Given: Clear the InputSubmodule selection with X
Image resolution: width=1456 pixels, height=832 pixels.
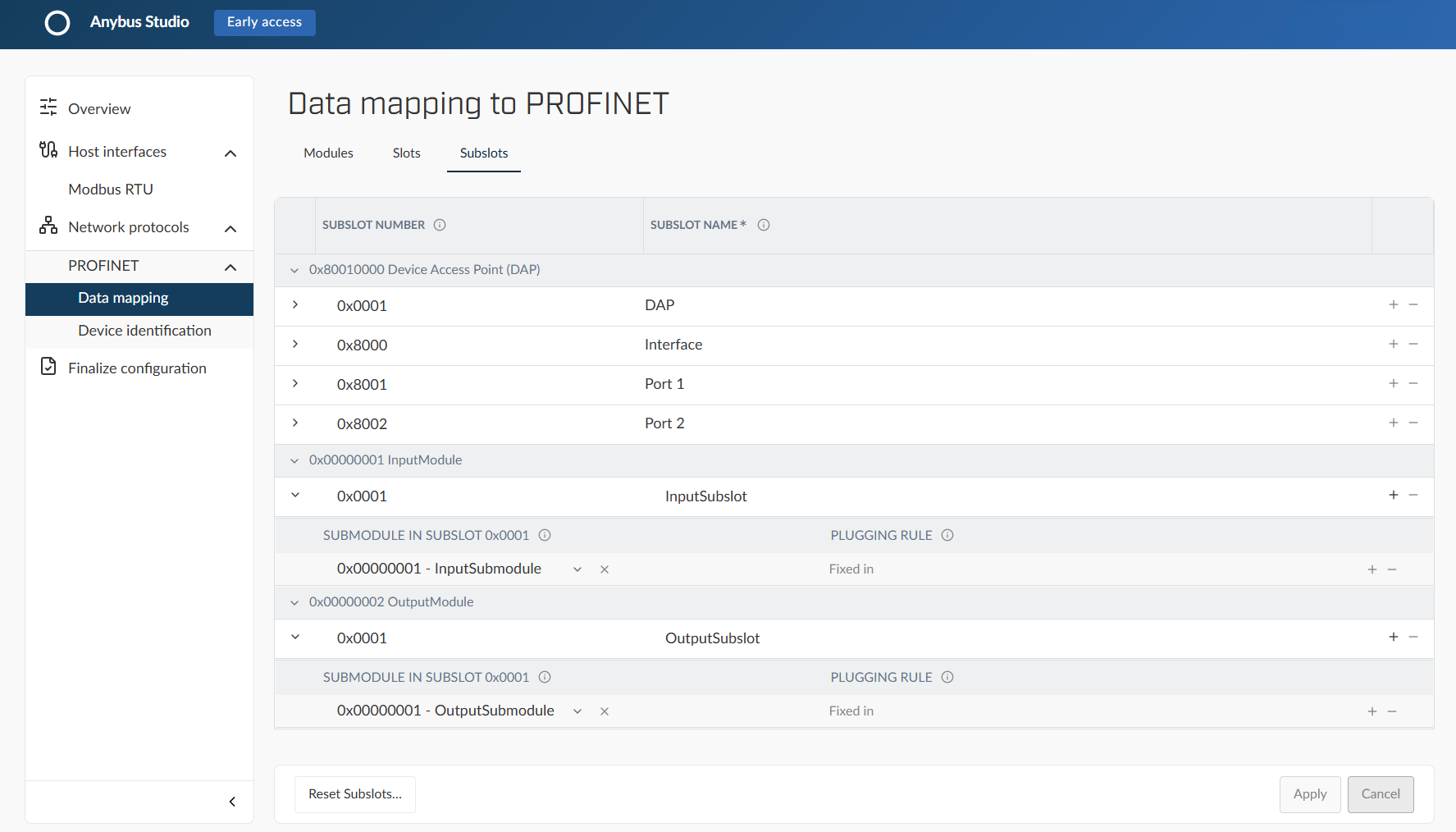Looking at the screenshot, I should pos(605,569).
